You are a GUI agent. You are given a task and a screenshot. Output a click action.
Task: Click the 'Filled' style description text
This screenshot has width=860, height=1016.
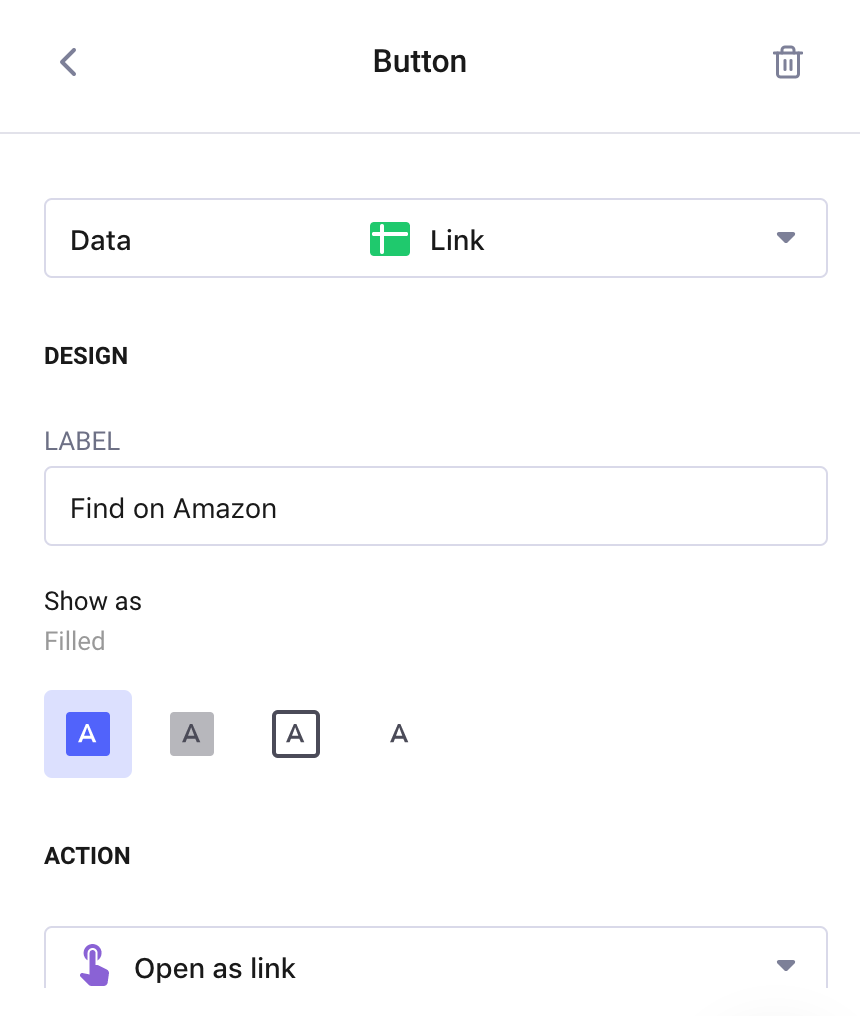[75, 641]
